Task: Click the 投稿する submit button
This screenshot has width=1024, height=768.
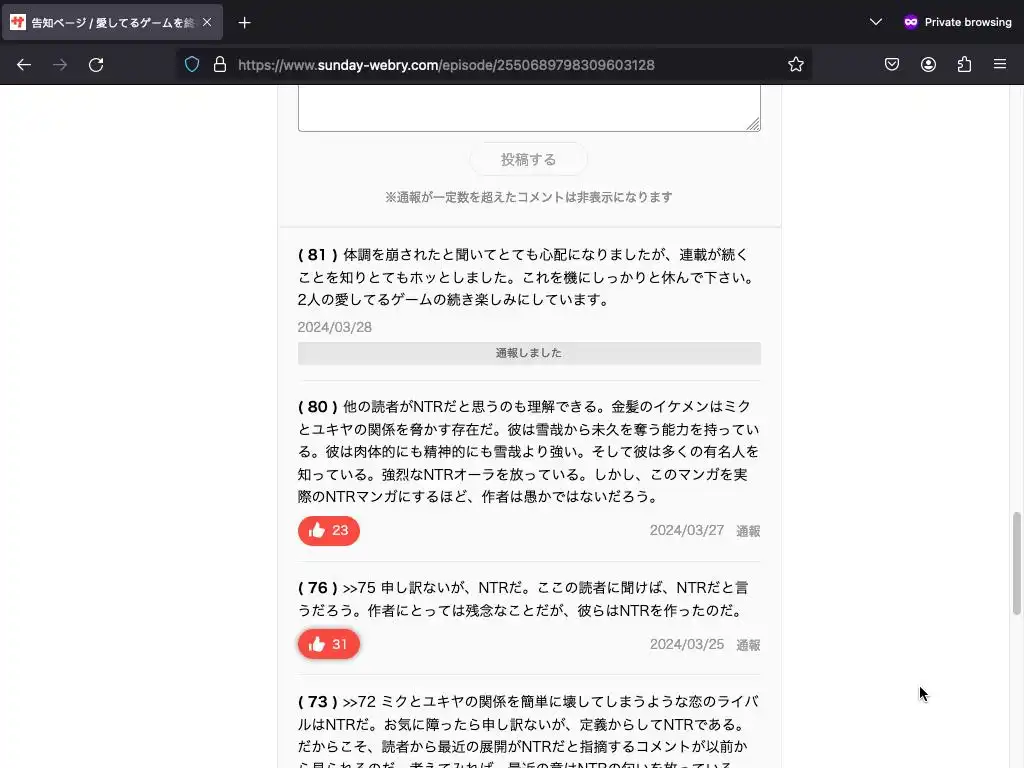Action: tap(528, 159)
